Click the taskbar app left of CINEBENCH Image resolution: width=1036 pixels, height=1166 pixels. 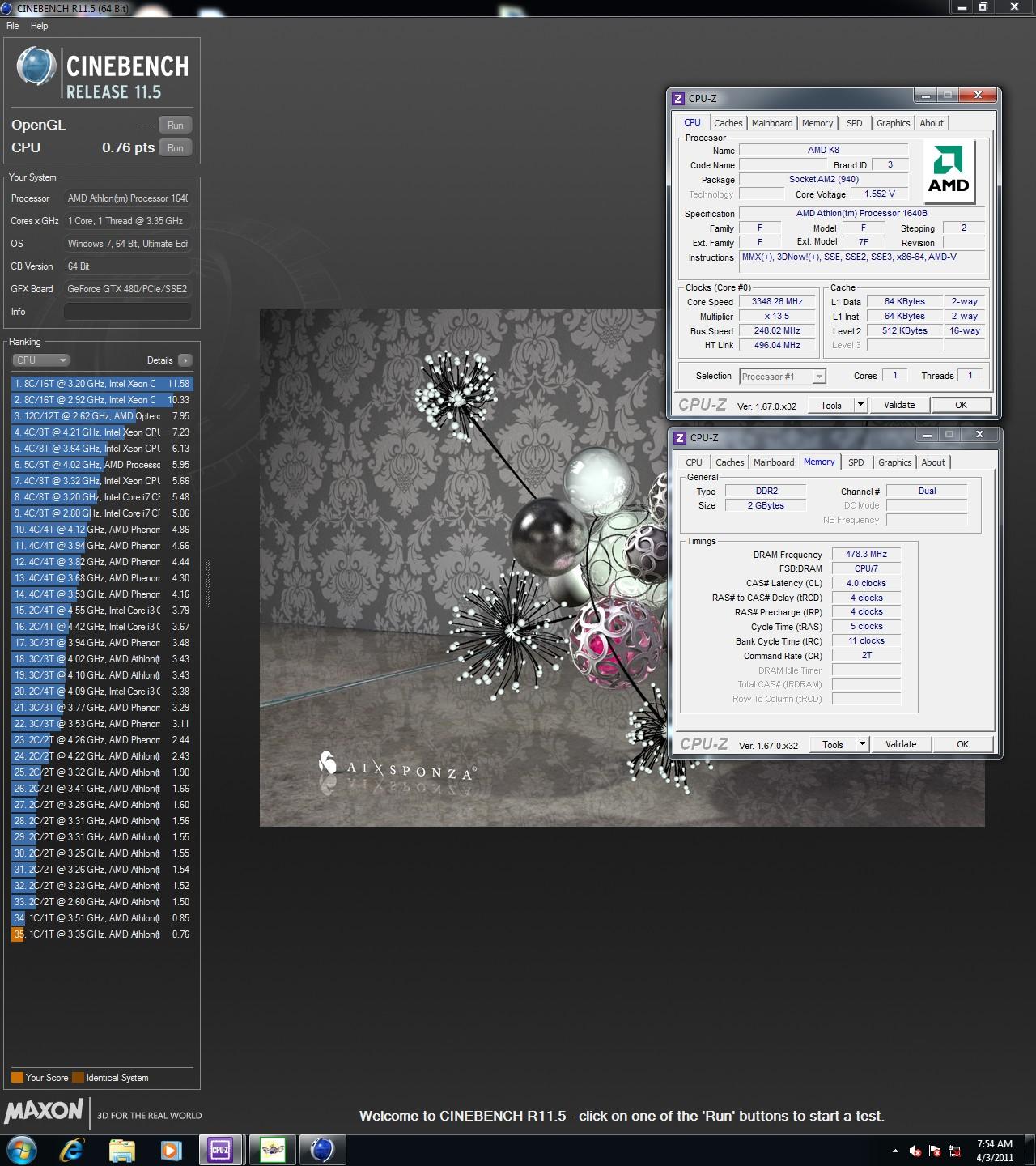coord(272,1150)
